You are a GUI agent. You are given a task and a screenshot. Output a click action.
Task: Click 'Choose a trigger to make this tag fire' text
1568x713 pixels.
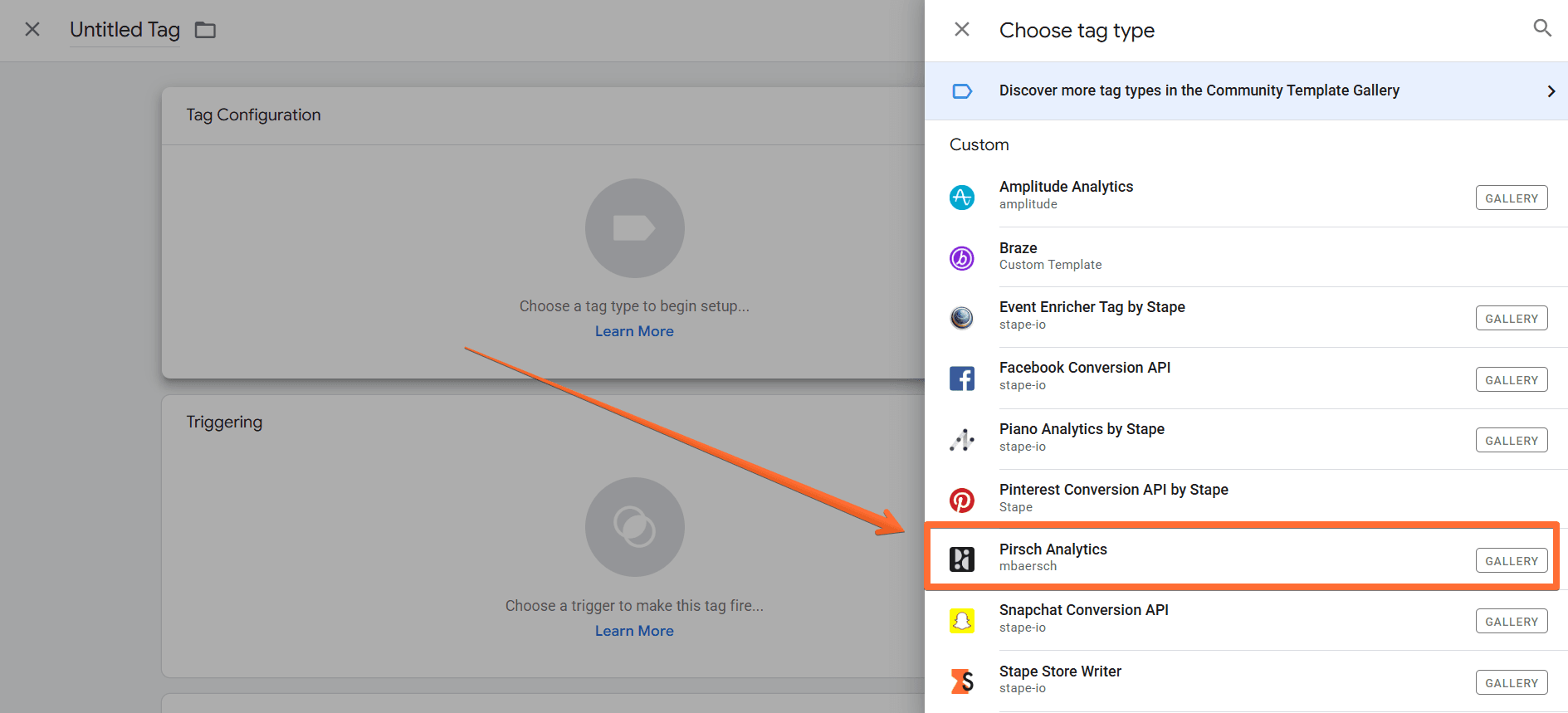(634, 606)
